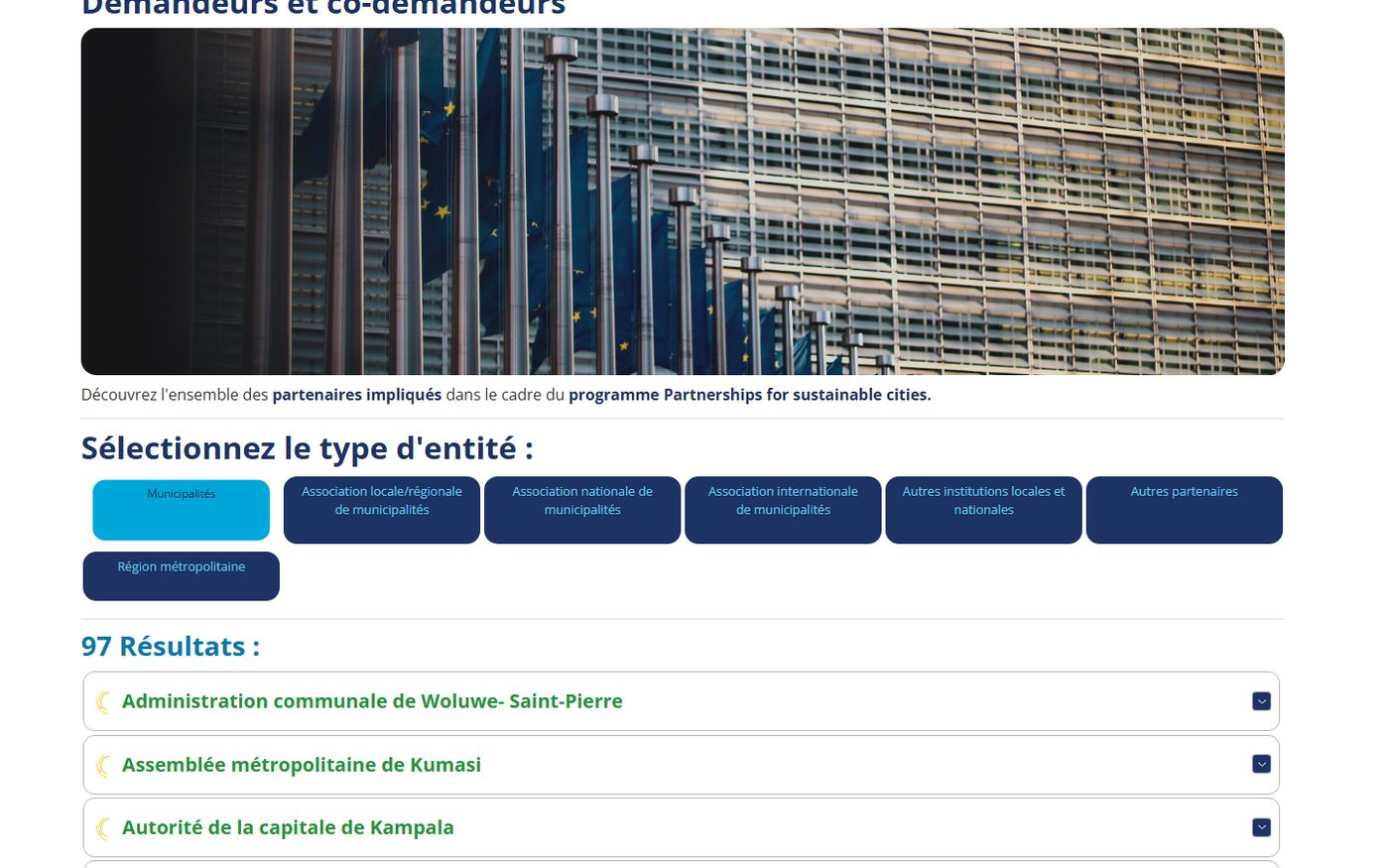Viewport: 1389px width, 868px height.
Task: Click the bold 'partenaires impliqués' text
Action: click(357, 395)
